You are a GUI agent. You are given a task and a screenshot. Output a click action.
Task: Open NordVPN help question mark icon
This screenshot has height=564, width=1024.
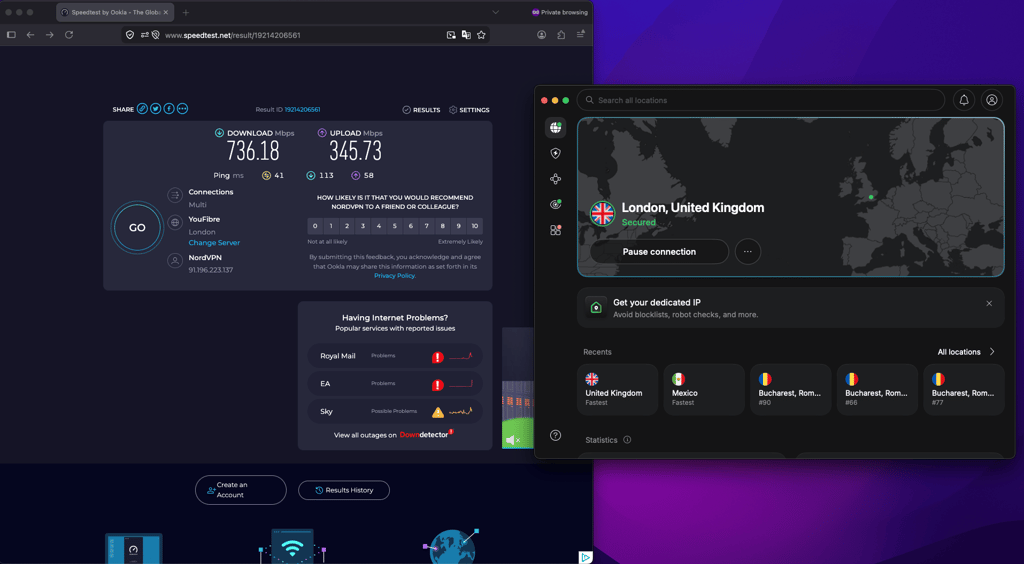(x=555, y=435)
